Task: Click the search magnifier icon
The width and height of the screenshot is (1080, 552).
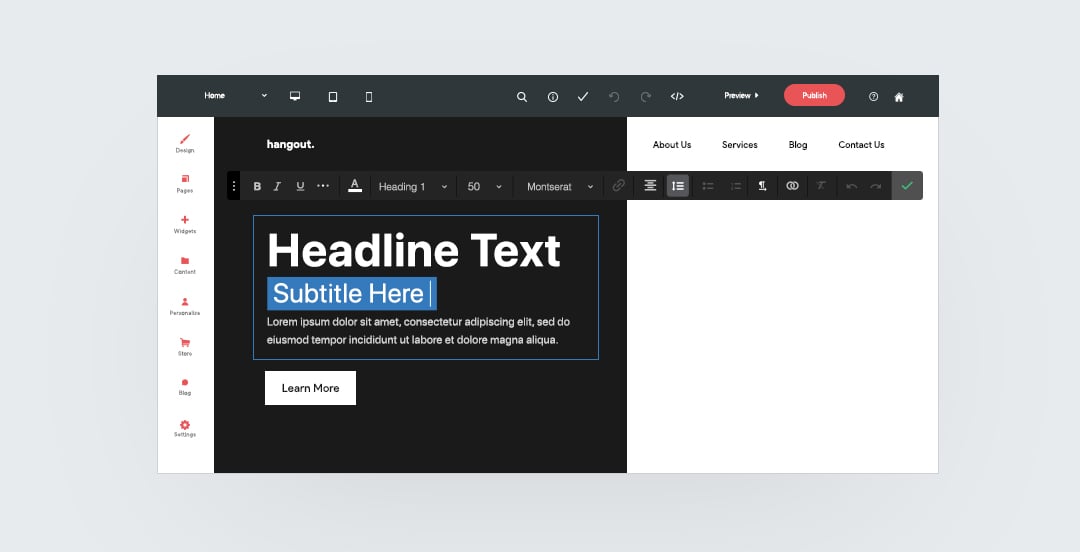Action: point(522,97)
